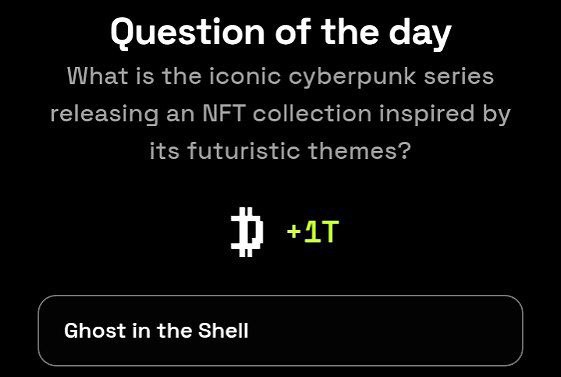Viewport: 561px width, 377px height.
Task: Click the word 'releasing' in the question
Action: pos(104,115)
